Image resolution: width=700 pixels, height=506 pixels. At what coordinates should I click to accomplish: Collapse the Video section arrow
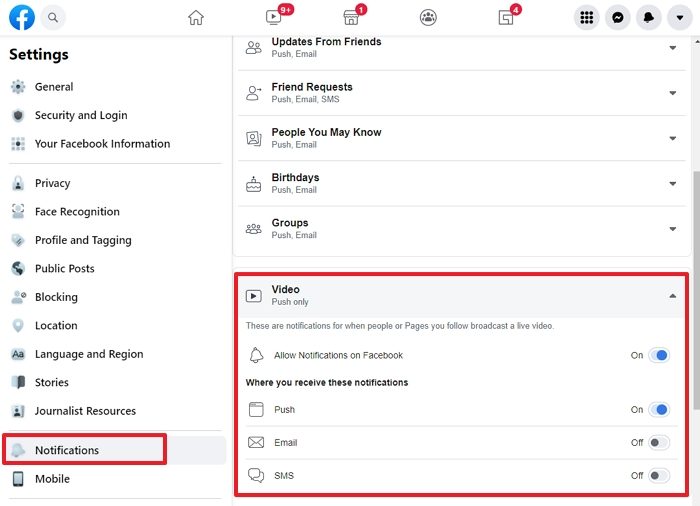click(x=672, y=296)
